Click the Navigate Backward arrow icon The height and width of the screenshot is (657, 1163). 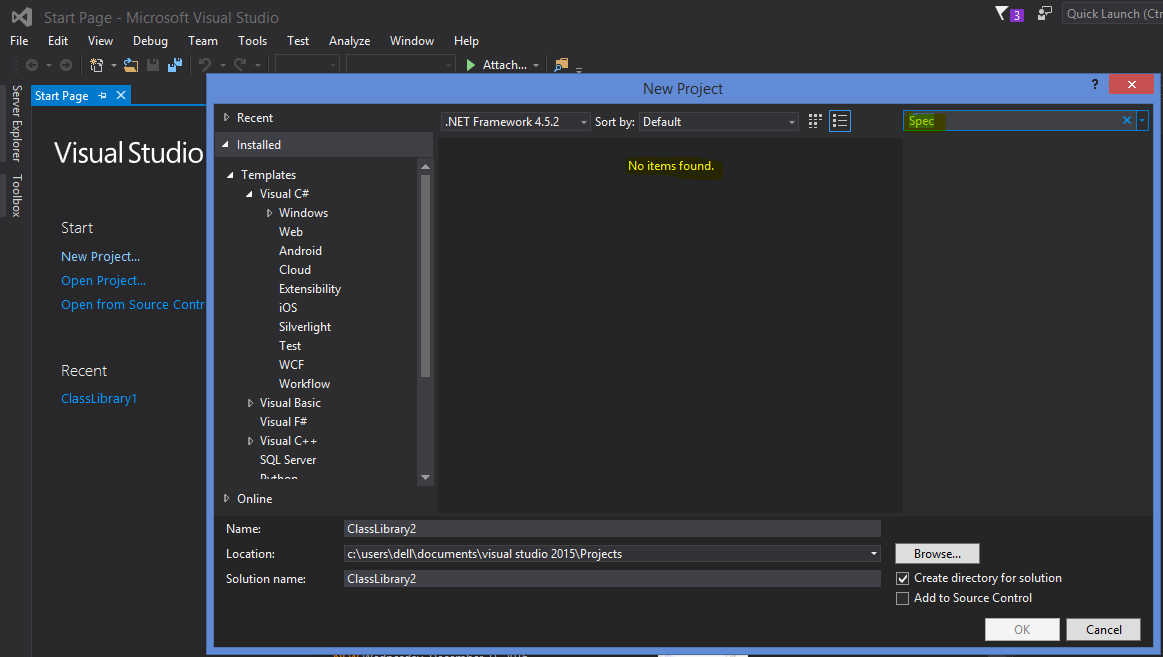[x=31, y=64]
